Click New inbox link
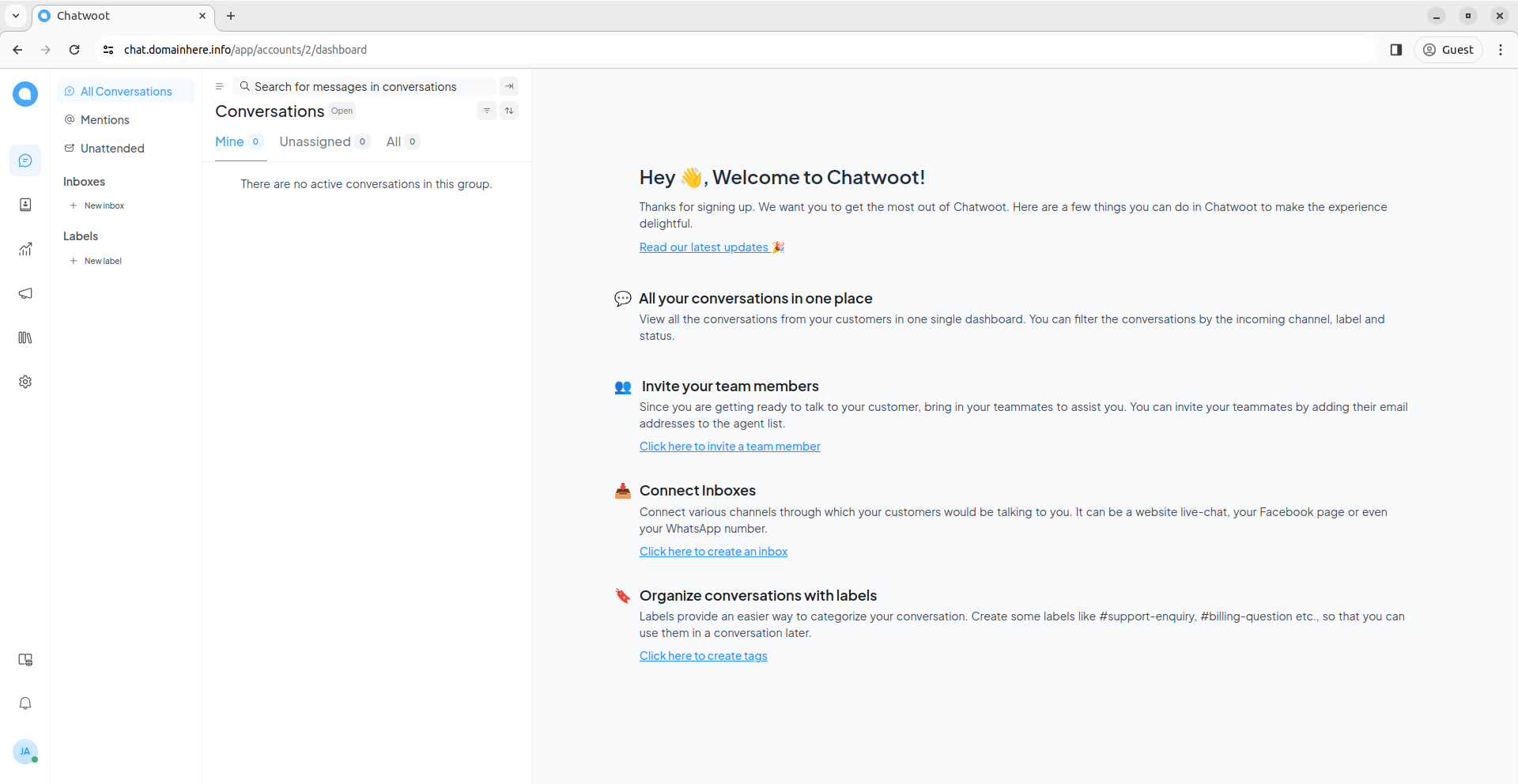The height and width of the screenshot is (784, 1518). pos(104,205)
